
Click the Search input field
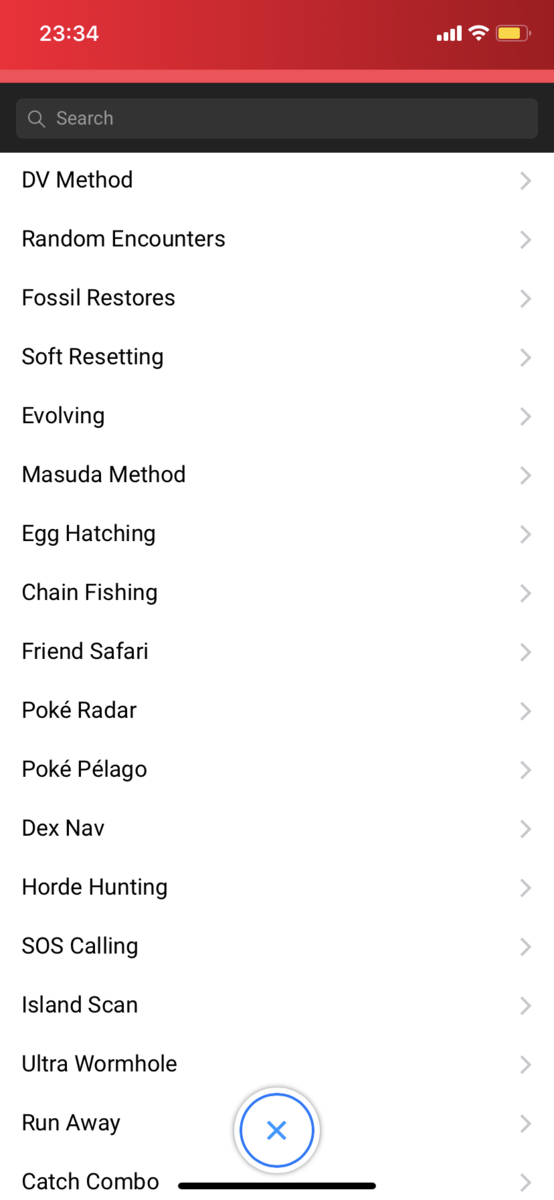[277, 118]
